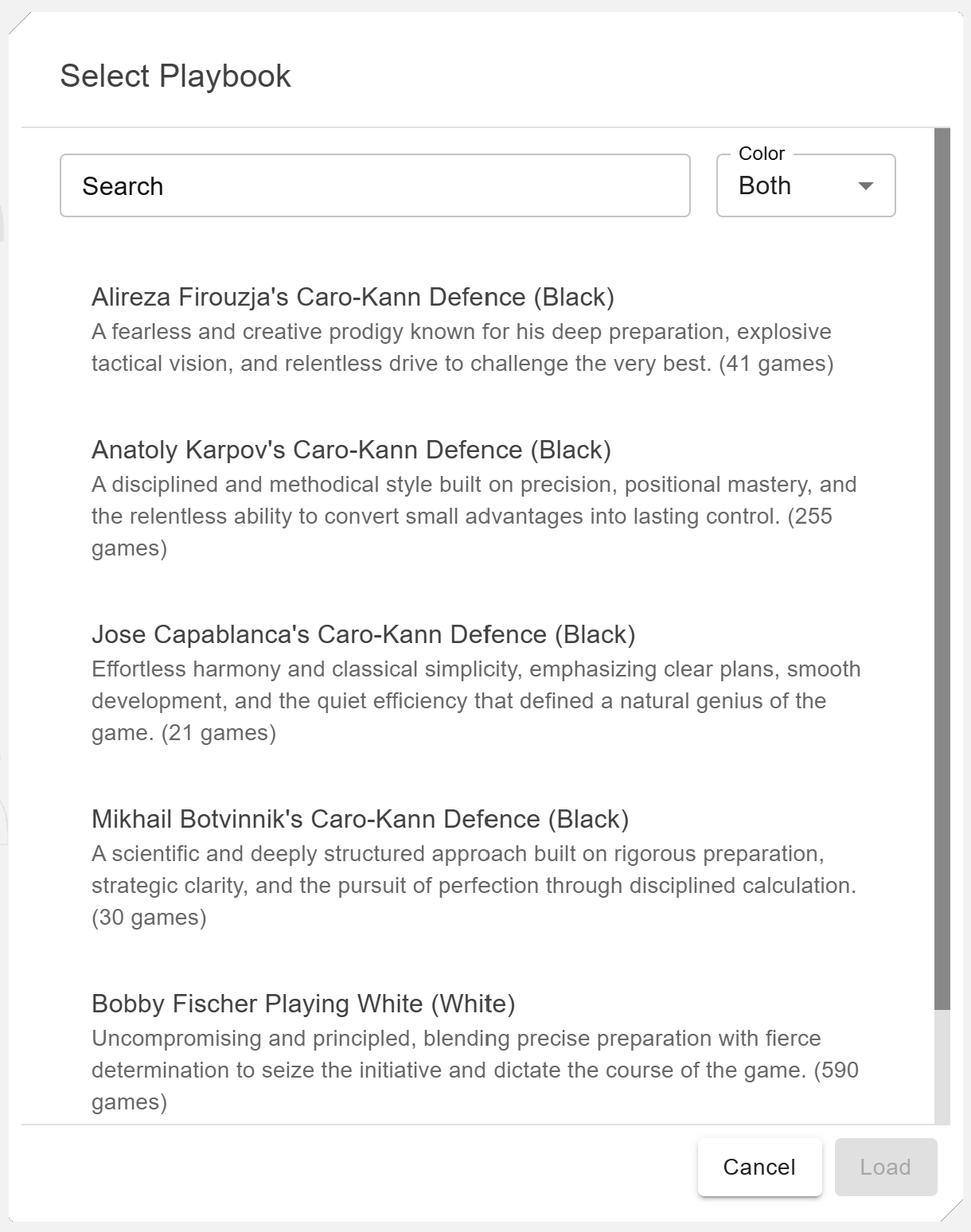Click the Color dropdown arrow icon

click(866, 186)
